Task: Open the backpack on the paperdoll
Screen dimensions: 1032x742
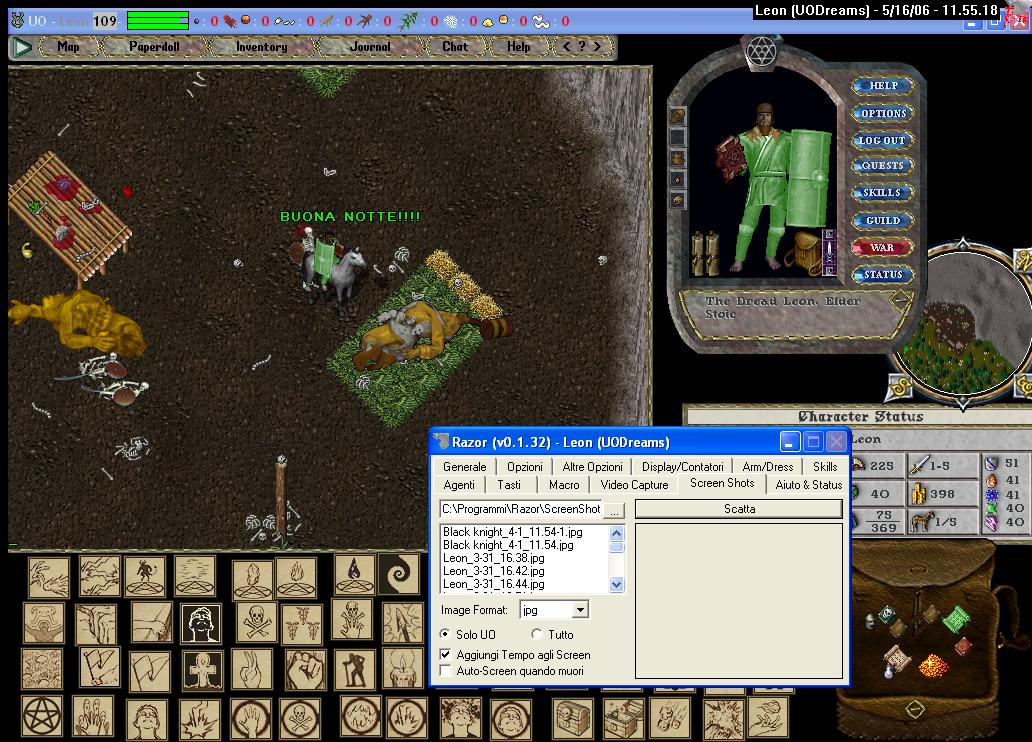Action: [x=806, y=252]
